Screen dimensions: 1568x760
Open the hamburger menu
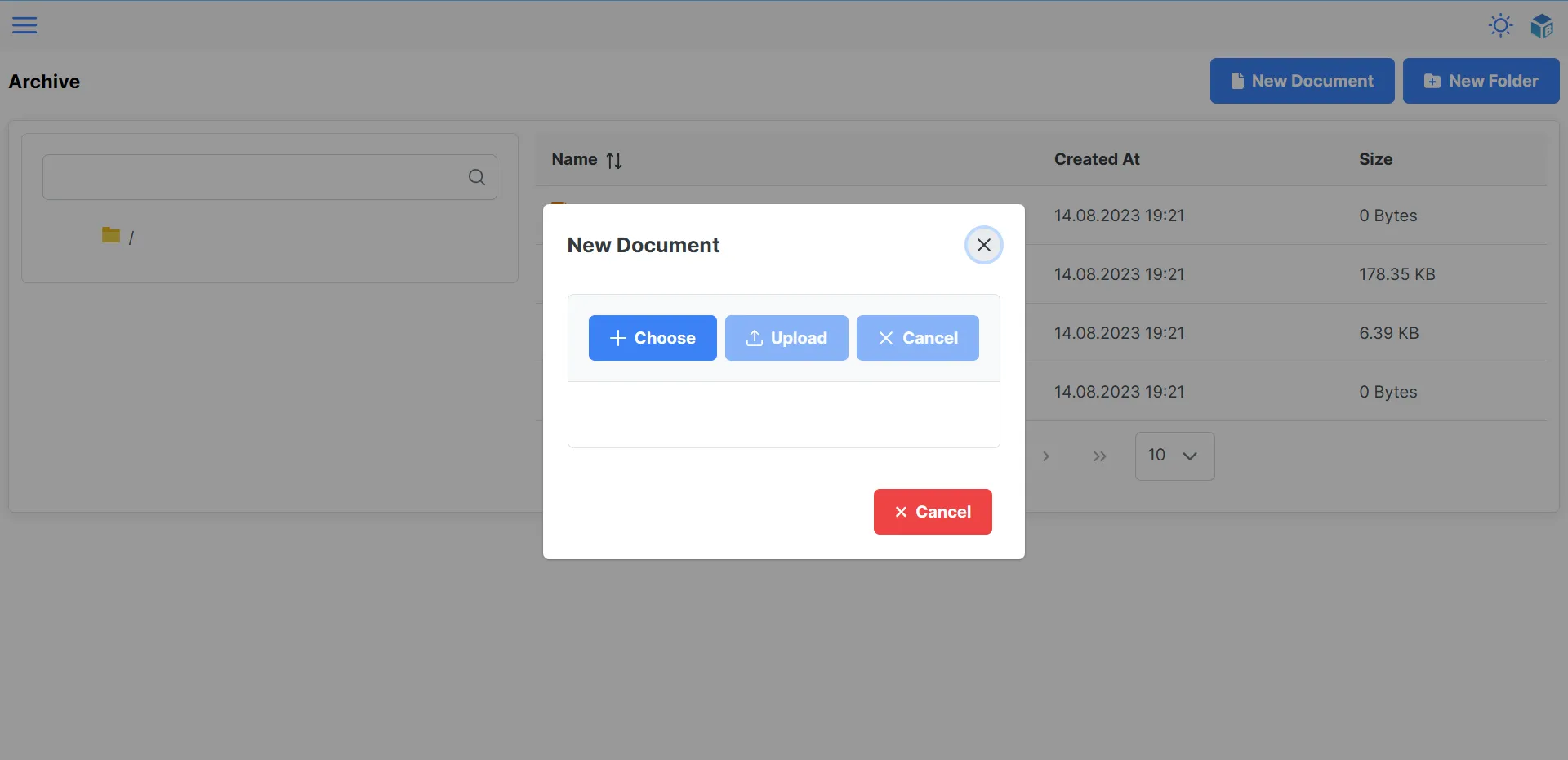[24, 25]
